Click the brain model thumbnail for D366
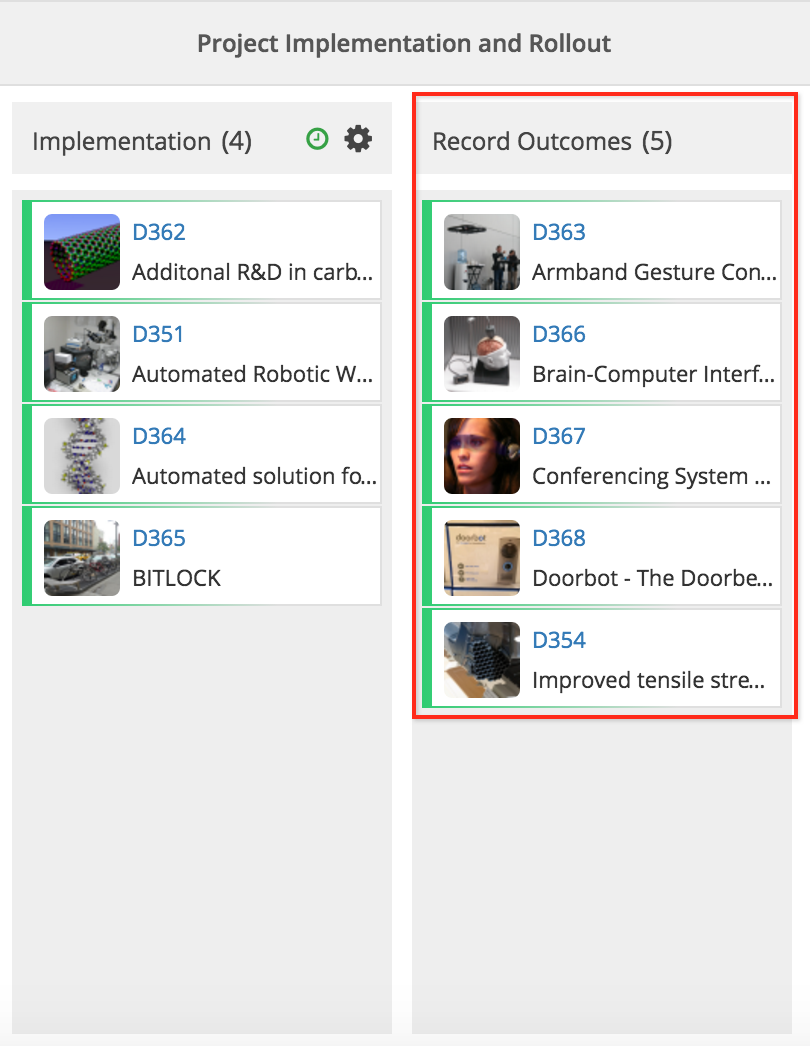 (x=482, y=354)
